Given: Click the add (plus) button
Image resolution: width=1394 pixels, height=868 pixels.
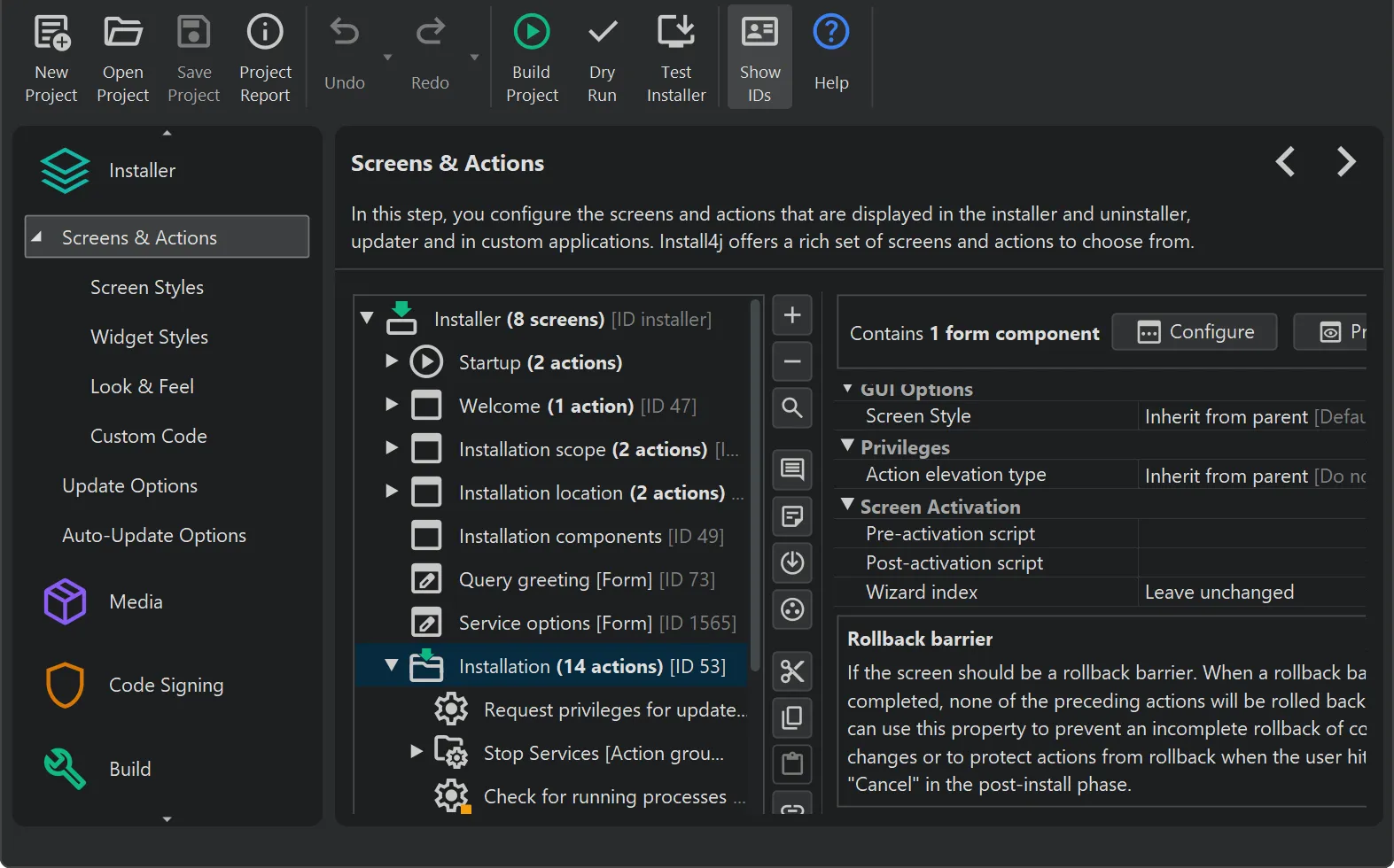Looking at the screenshot, I should [x=792, y=315].
